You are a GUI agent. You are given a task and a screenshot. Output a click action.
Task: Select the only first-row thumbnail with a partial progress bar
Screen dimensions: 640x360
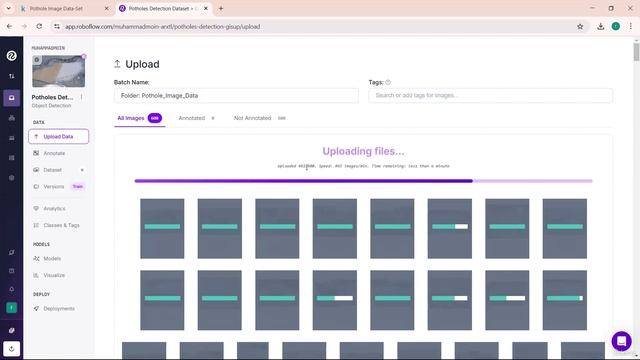click(x=449, y=229)
